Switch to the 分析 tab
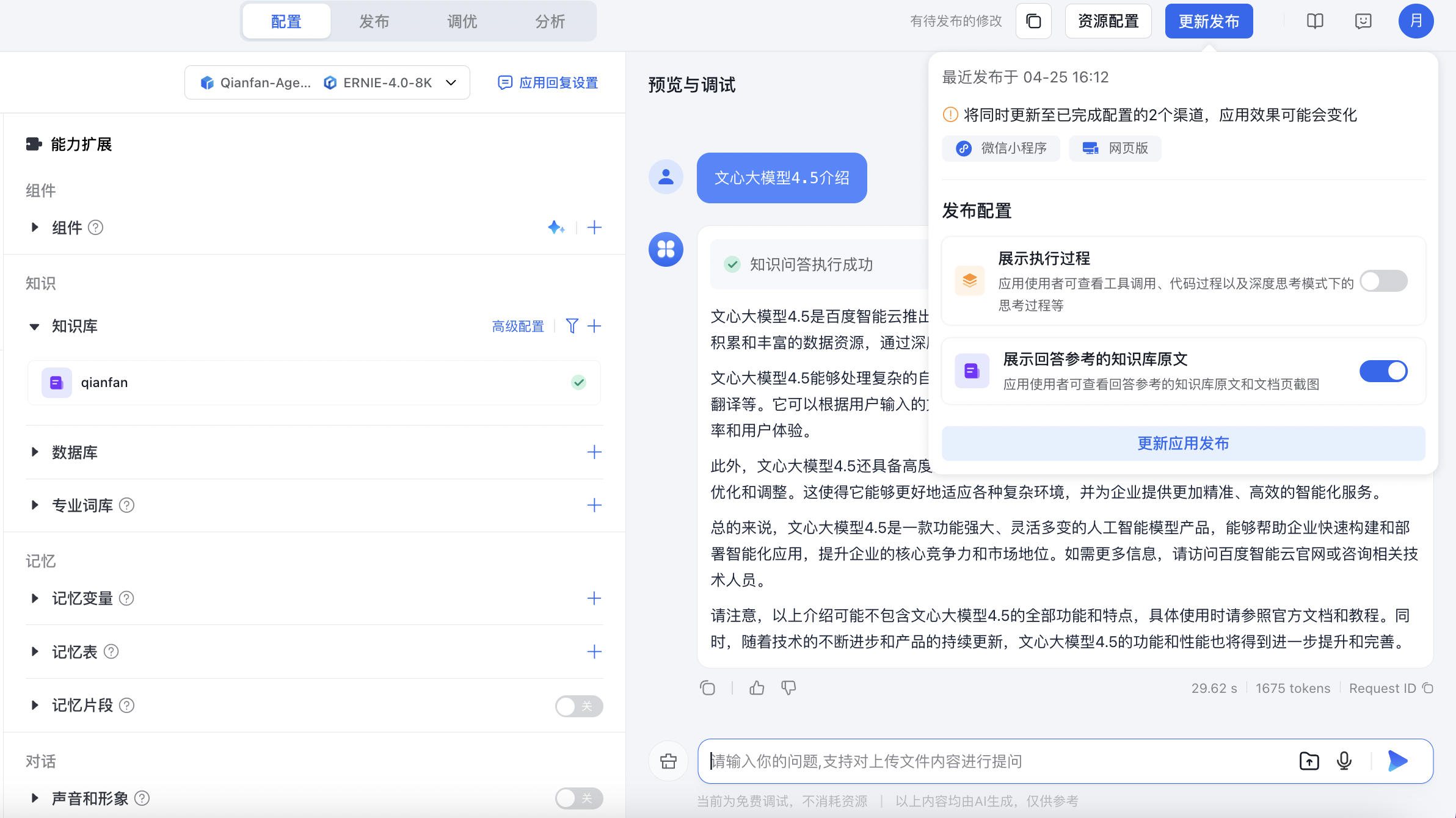The height and width of the screenshot is (818, 1456). click(x=550, y=21)
